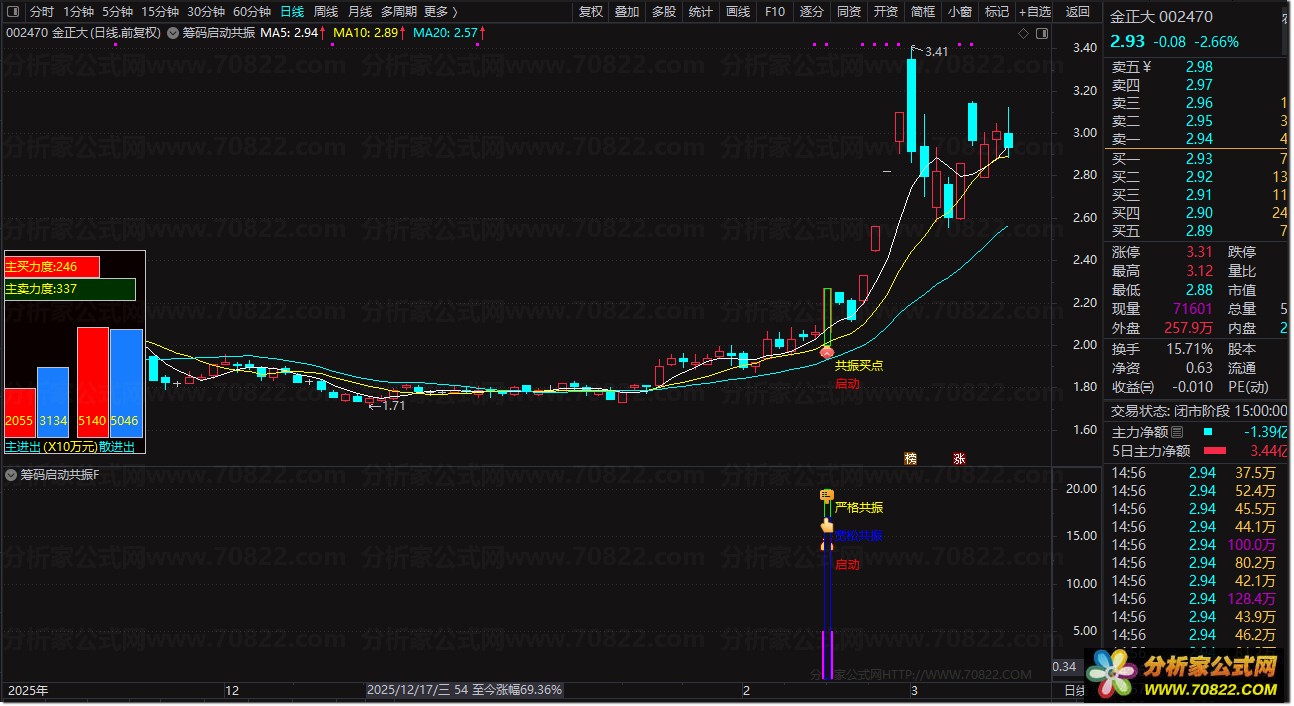The width and height of the screenshot is (1294, 706).
Task: Select the 15分钟 period
Action: coord(160,12)
